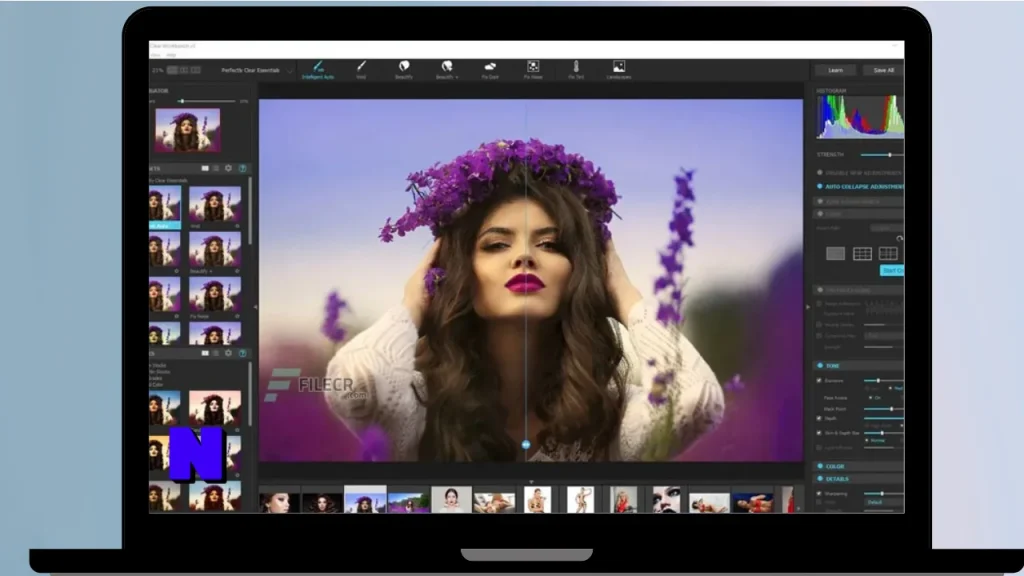The image size is (1024, 576).
Task: Choose the Beautify preset in the toolbar
Action: pyautogui.click(x=404, y=70)
